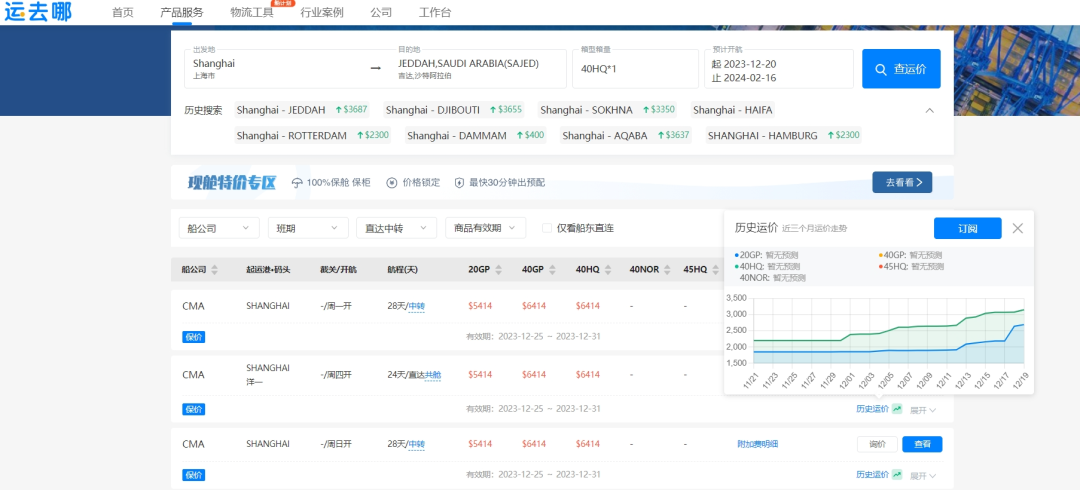Click 历史运价 link in 周日开 row

[873, 475]
